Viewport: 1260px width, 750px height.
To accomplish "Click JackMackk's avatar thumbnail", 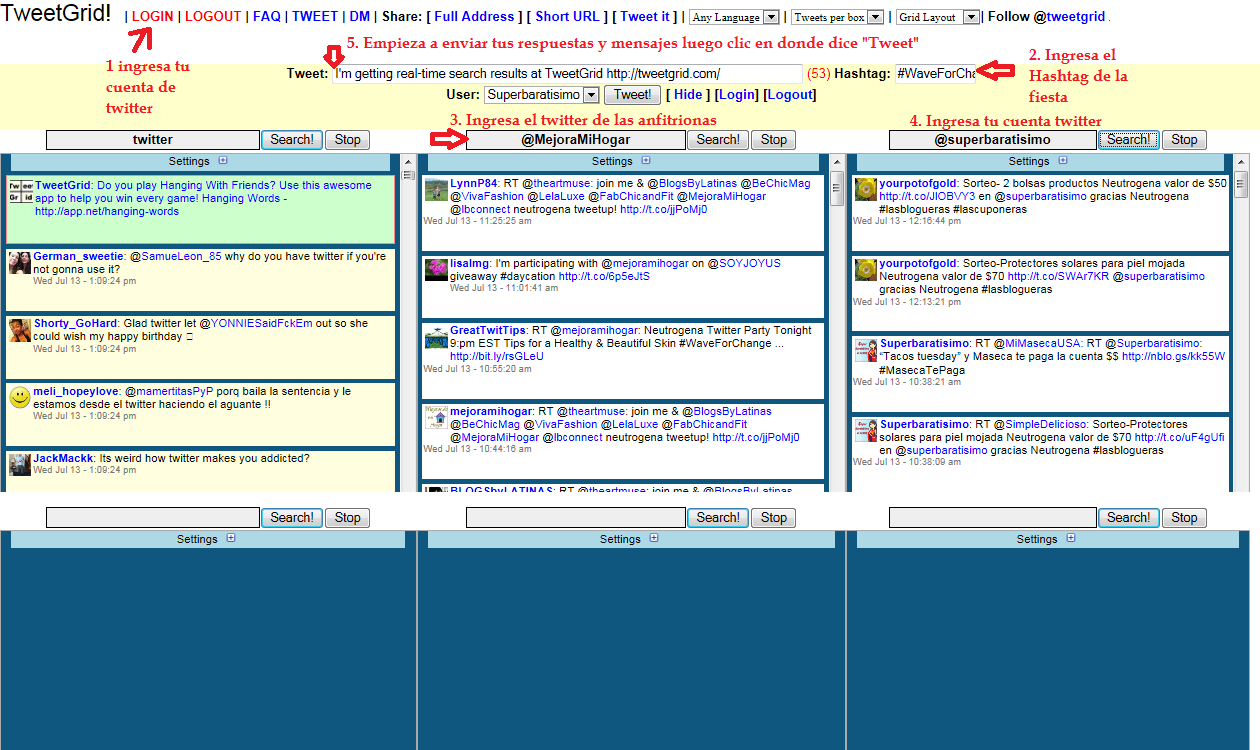I will tap(20, 464).
